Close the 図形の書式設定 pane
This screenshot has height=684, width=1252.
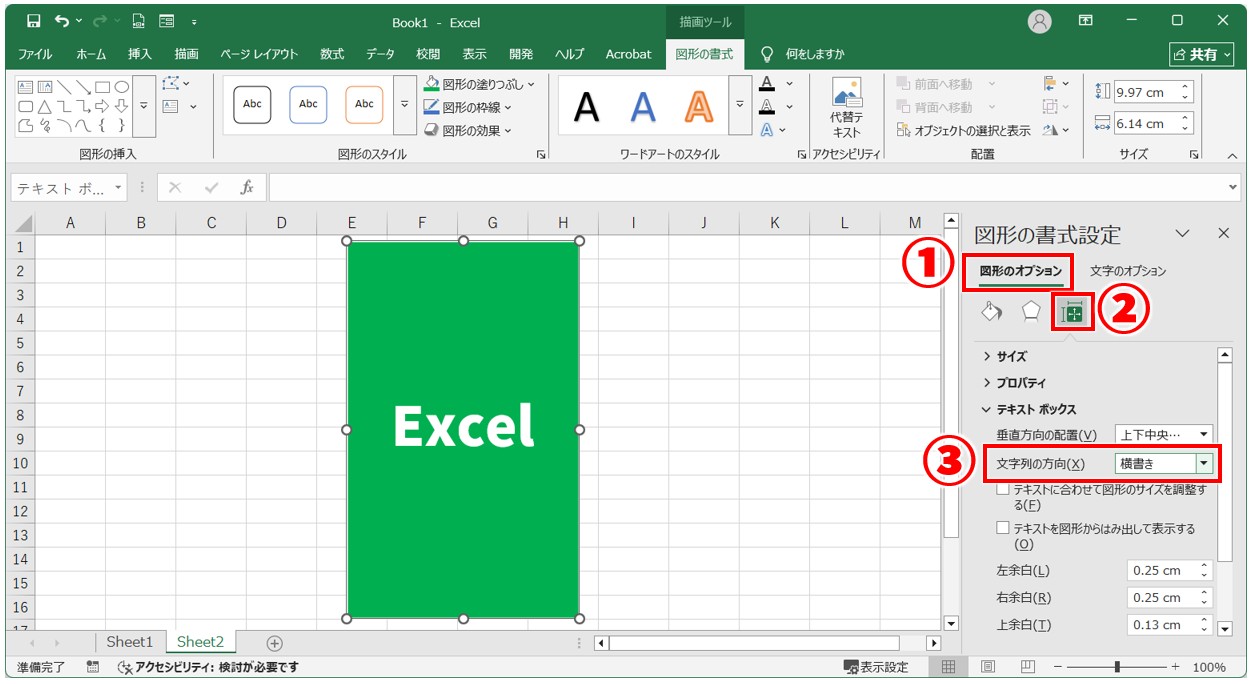coord(1223,233)
